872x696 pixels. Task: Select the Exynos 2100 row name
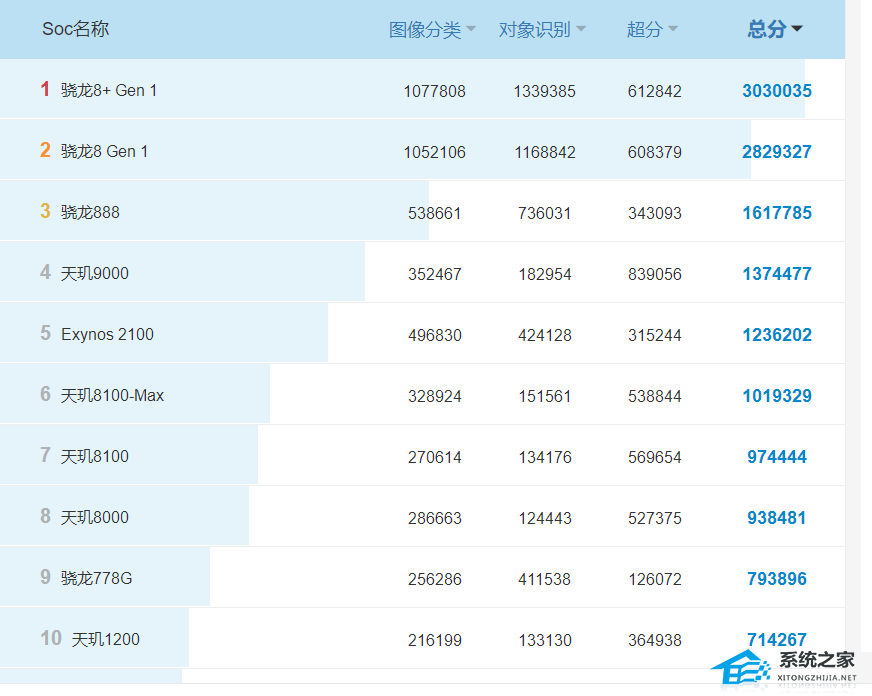tap(107, 334)
